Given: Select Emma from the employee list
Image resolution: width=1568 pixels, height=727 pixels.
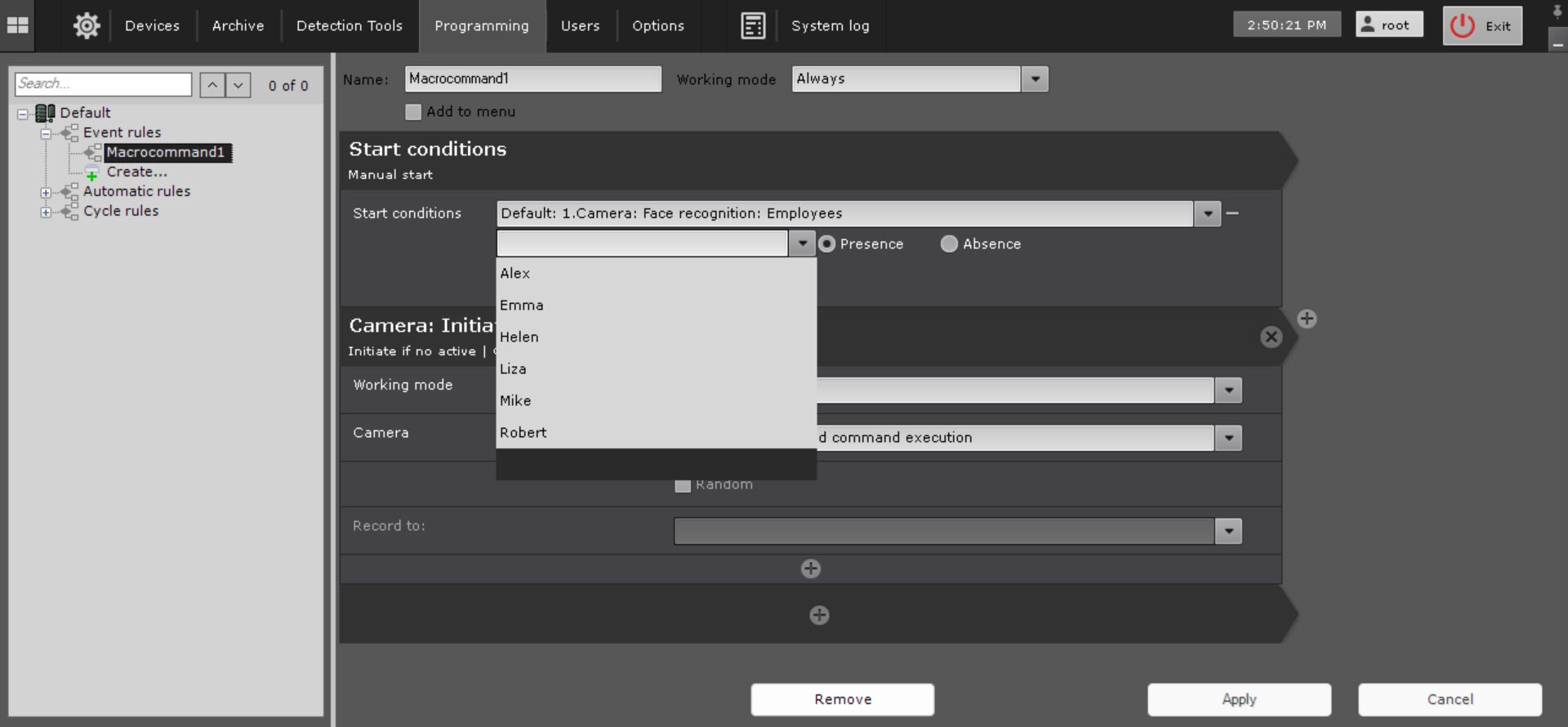Looking at the screenshot, I should click(x=656, y=305).
